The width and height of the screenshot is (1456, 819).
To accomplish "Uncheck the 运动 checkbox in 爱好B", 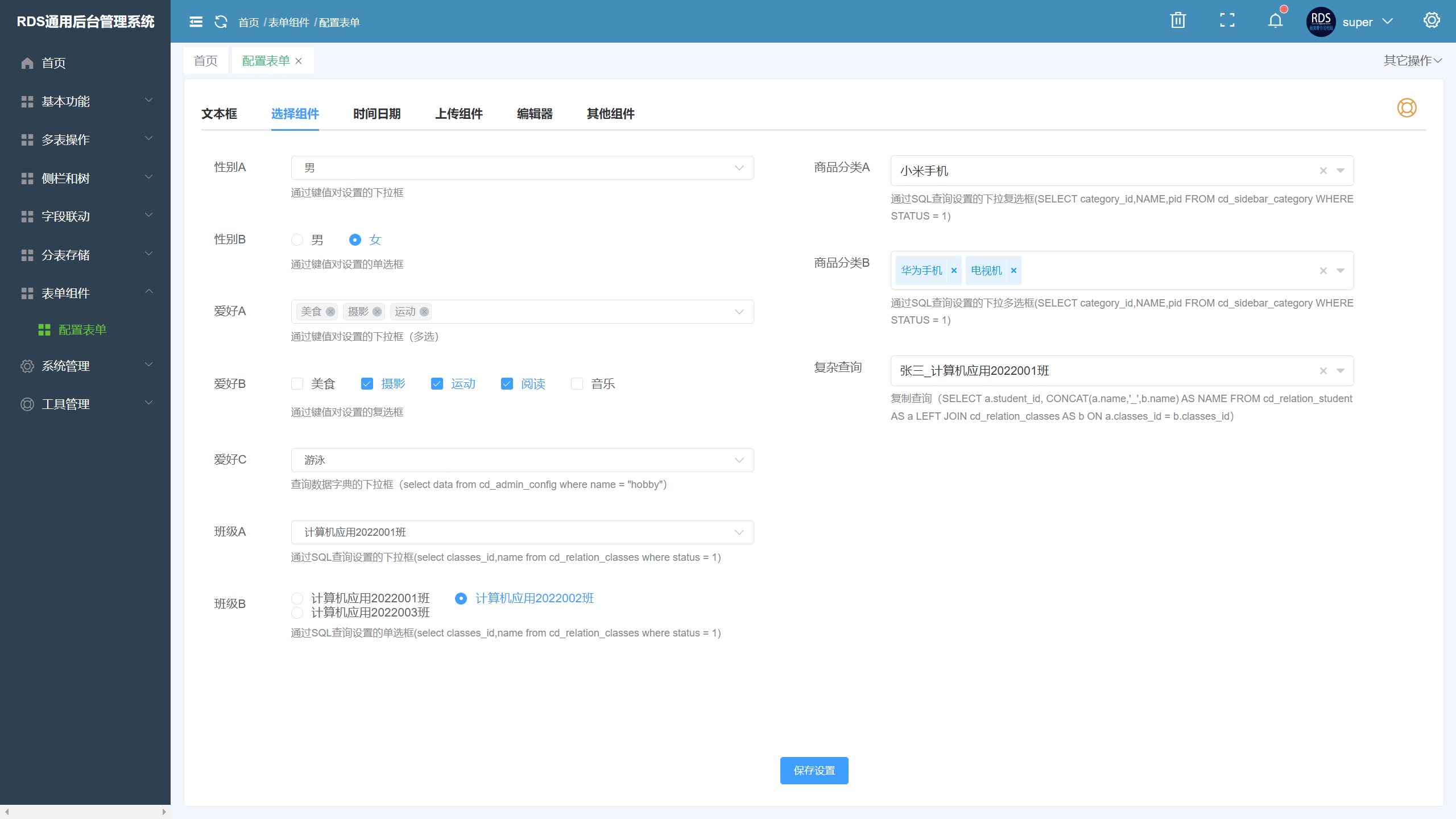I will (437, 384).
